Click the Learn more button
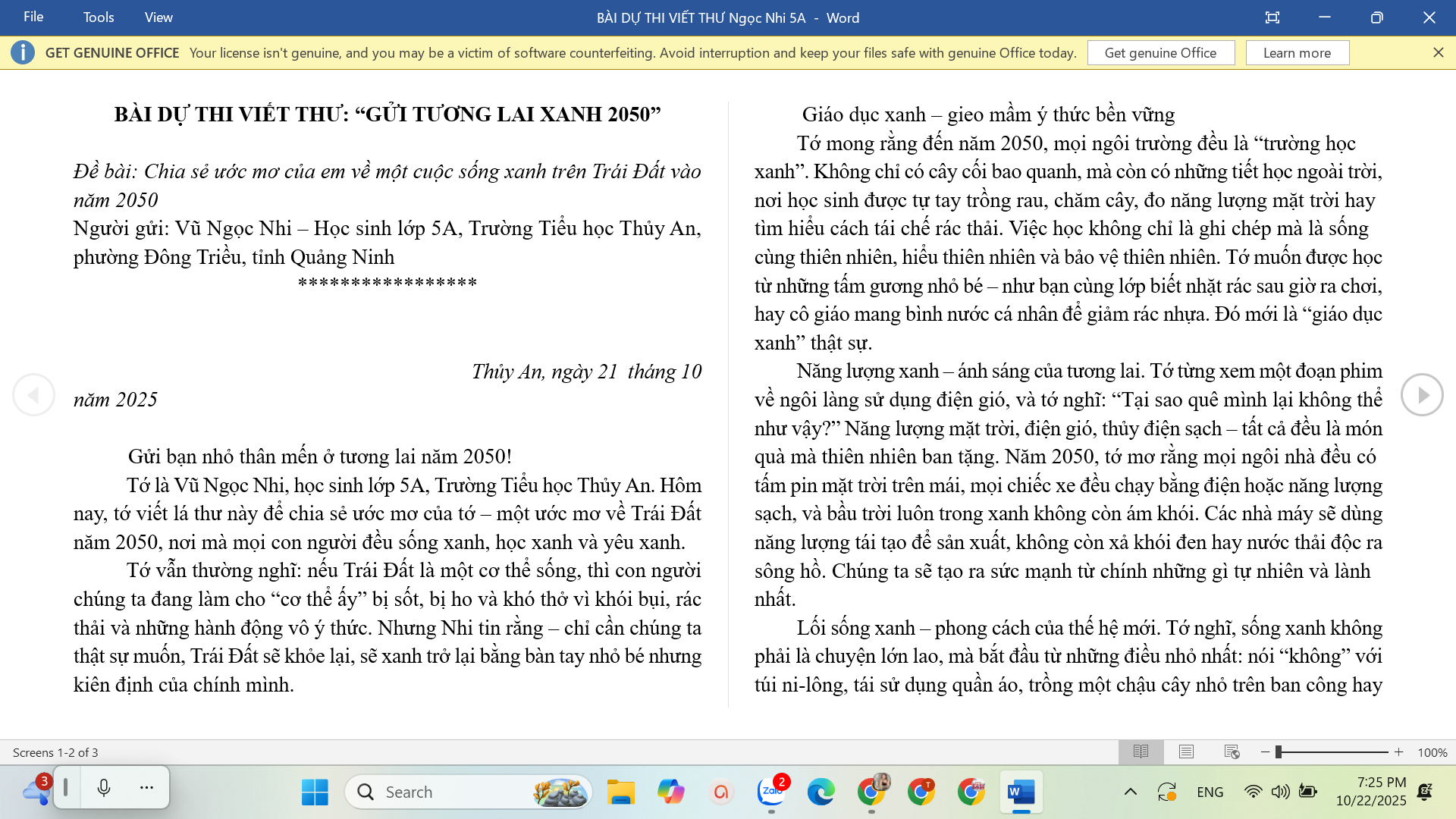Screen dimensions: 1456x819 point(1297,52)
